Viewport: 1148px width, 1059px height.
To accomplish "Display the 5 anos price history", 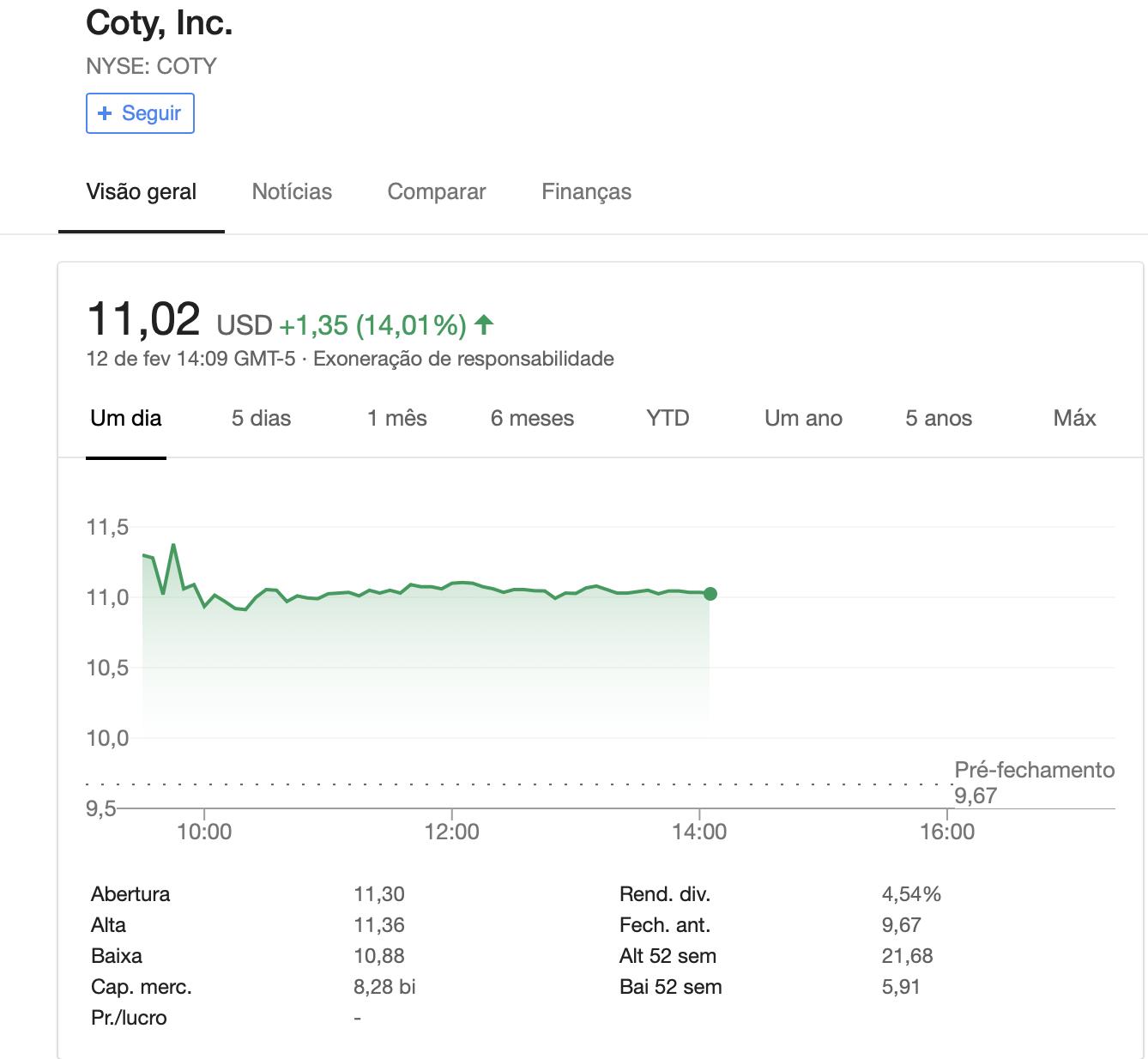I will 939,418.
